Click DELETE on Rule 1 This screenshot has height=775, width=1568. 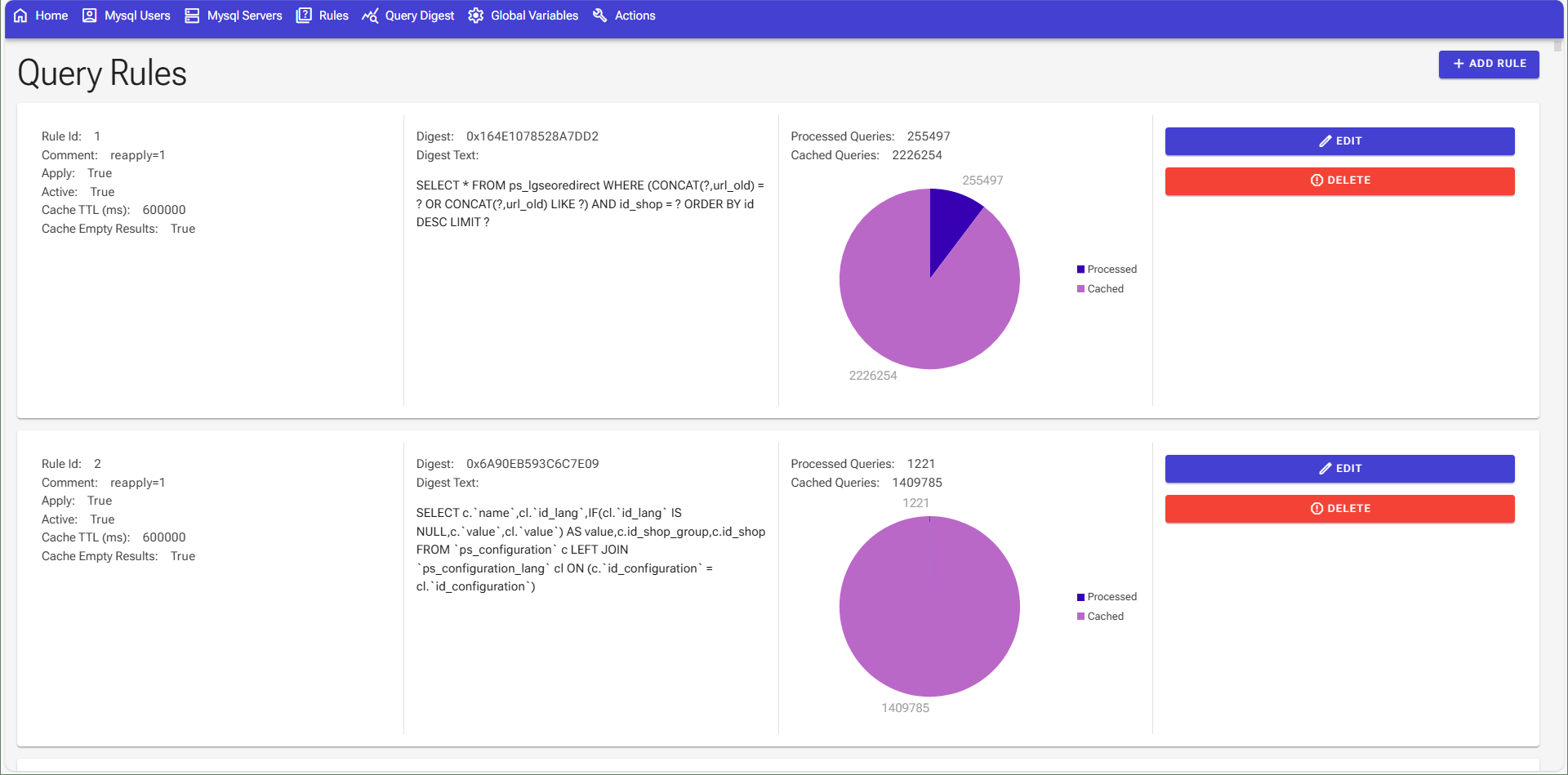(1339, 180)
